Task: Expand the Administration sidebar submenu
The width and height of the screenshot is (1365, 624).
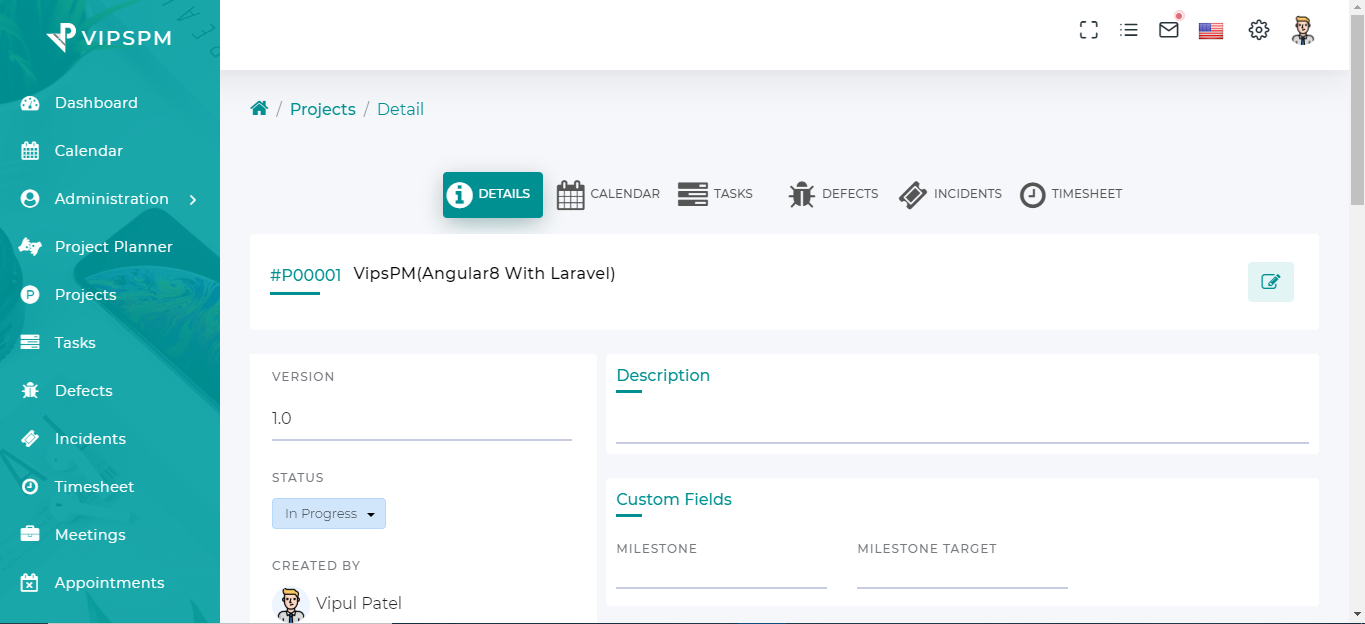Action: pos(110,198)
